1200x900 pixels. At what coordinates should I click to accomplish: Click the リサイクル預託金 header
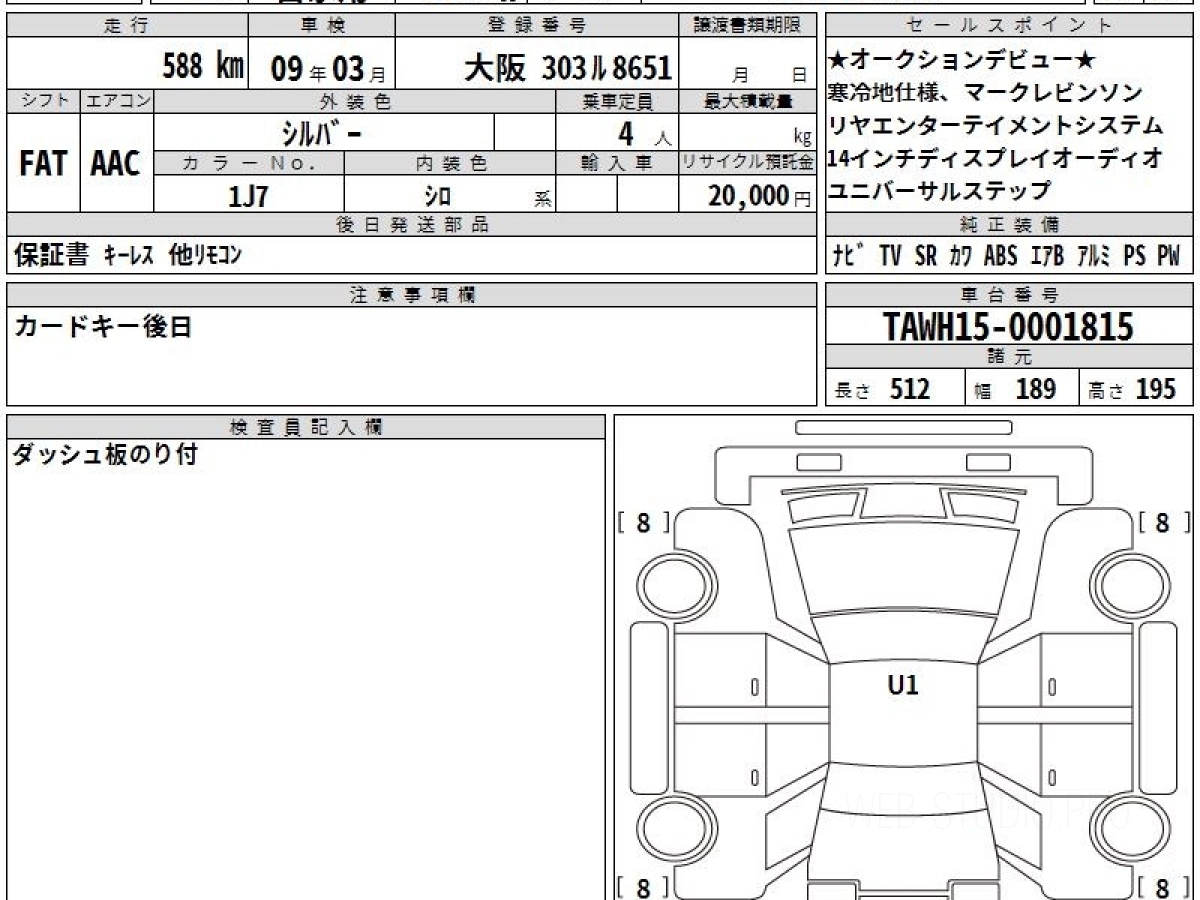coord(749,163)
